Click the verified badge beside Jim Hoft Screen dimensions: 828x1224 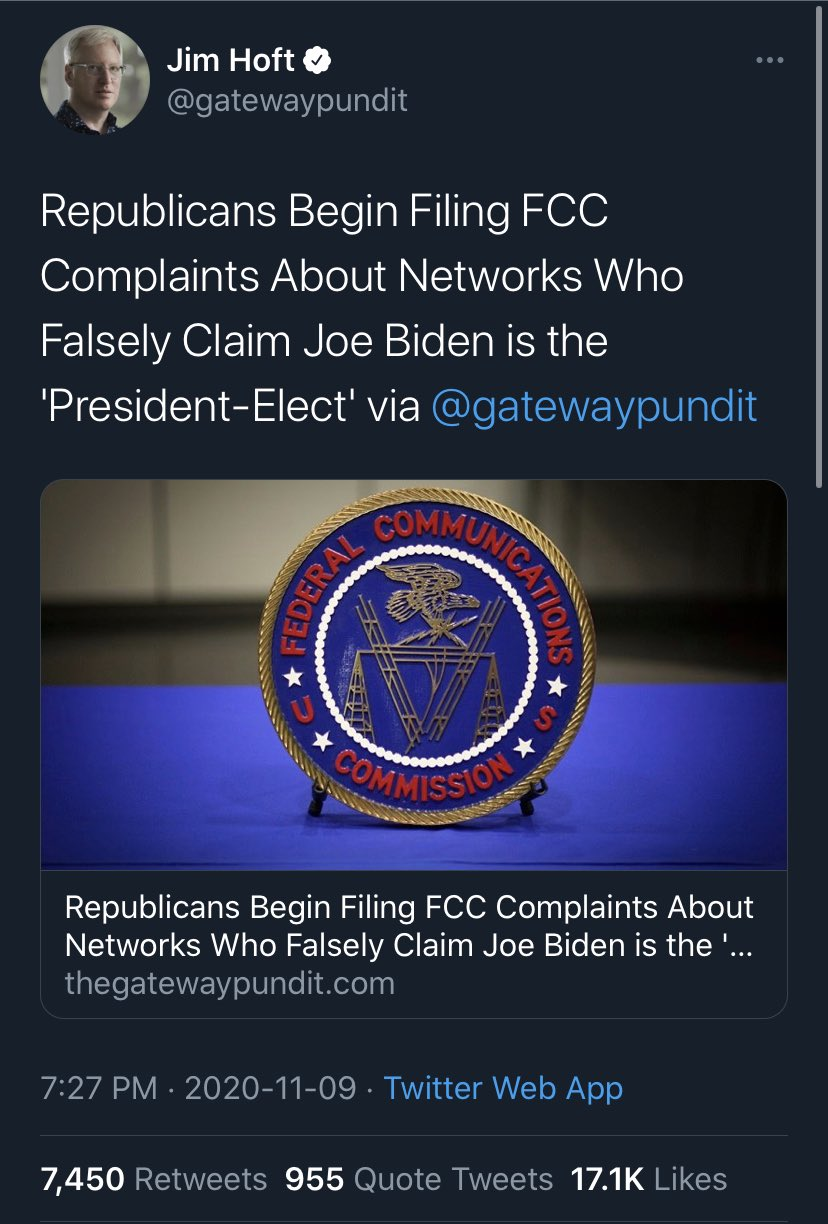(318, 61)
